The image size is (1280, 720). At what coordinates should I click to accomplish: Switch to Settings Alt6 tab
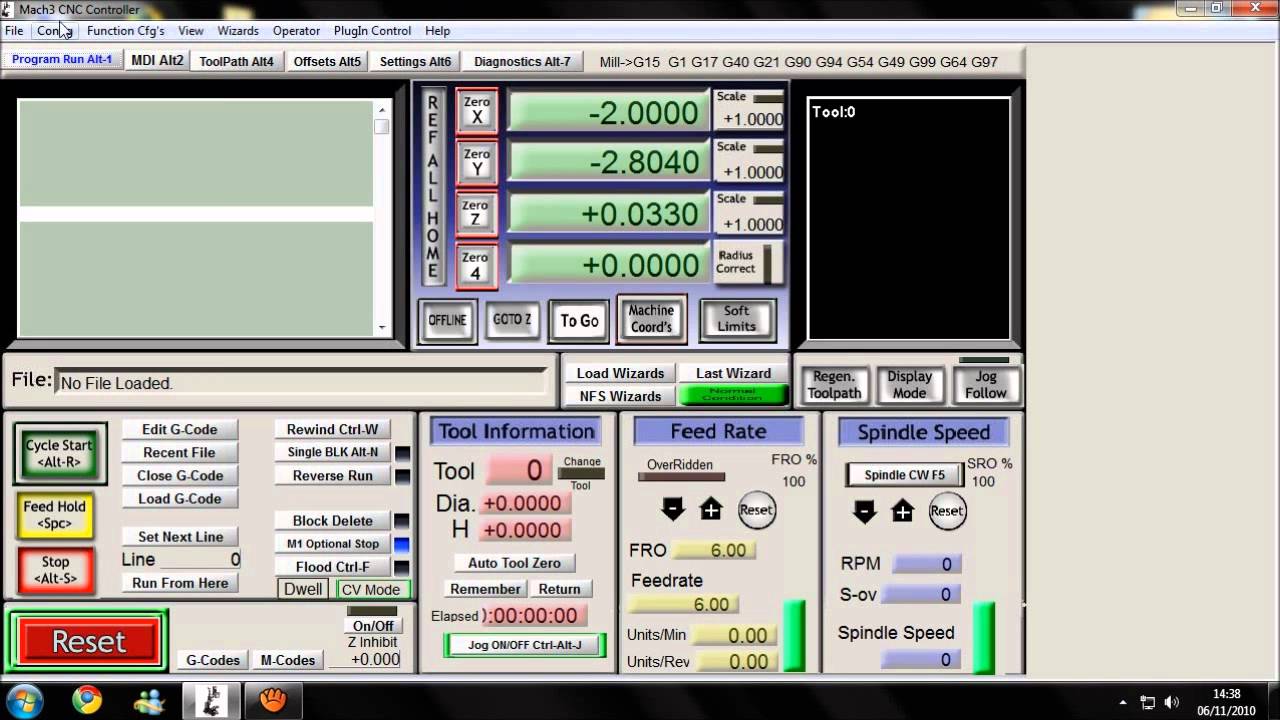tap(415, 61)
